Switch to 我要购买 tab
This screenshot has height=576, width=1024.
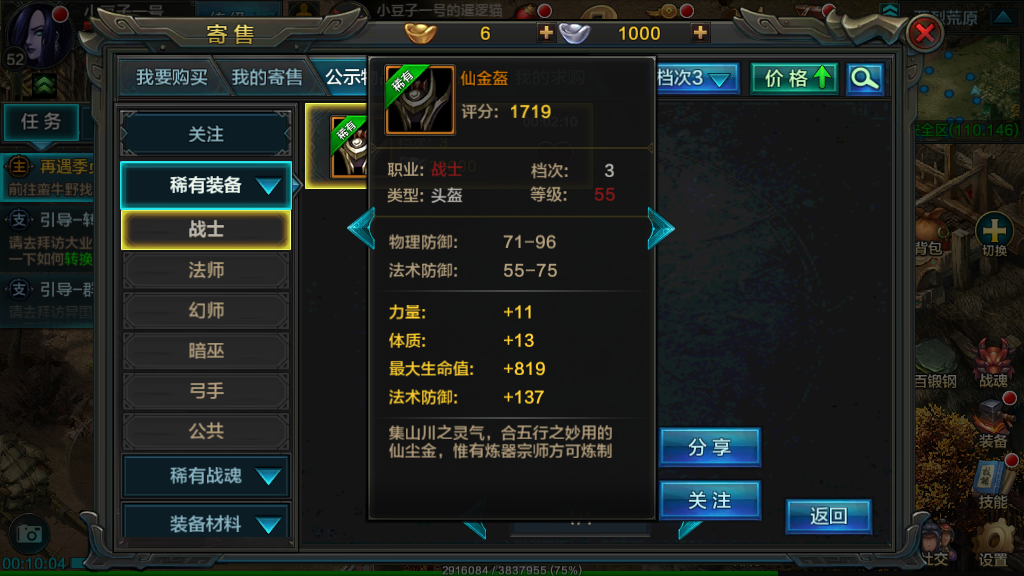coord(171,78)
